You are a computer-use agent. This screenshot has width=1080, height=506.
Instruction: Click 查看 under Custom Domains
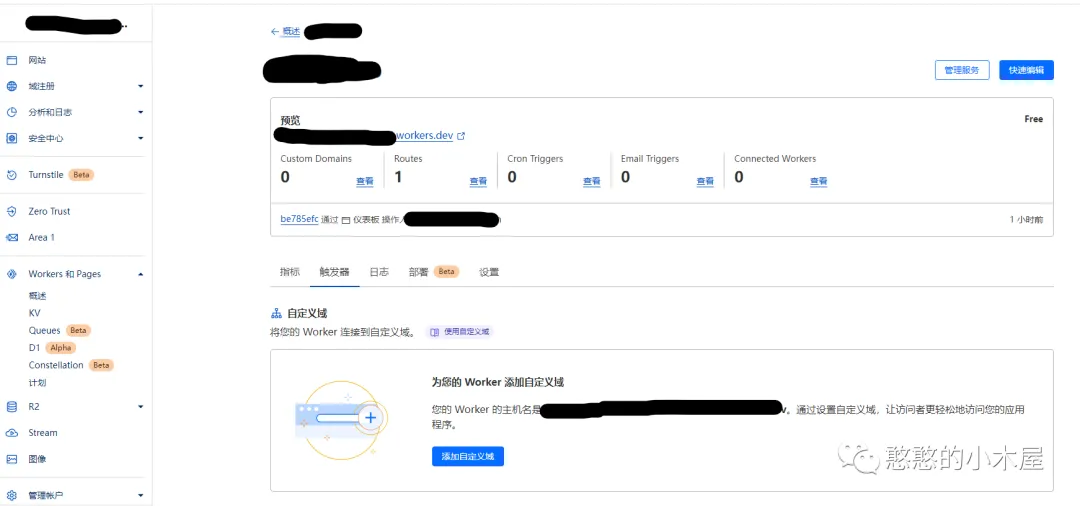pos(364,182)
